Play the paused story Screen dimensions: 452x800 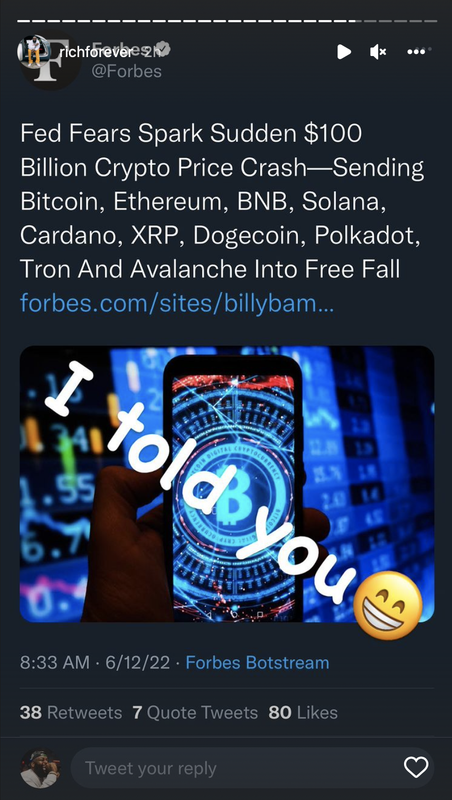(344, 52)
